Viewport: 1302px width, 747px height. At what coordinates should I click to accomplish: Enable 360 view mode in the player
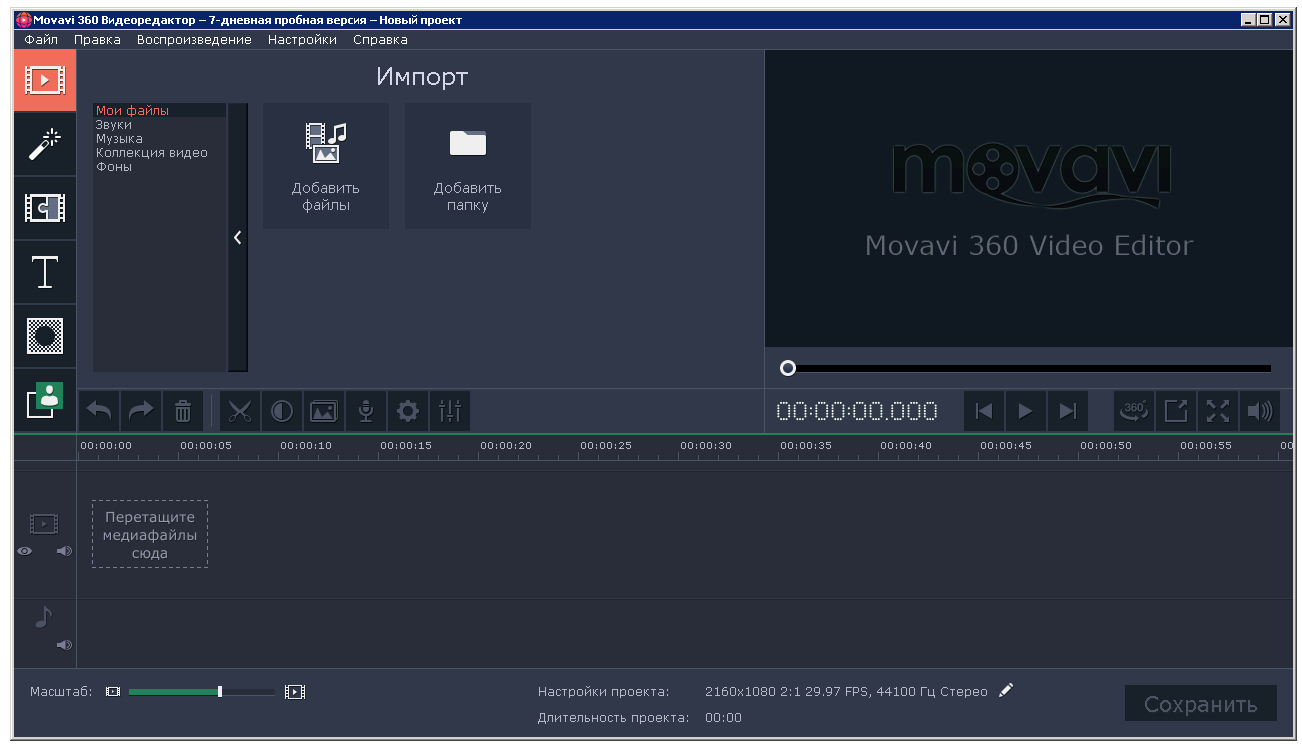1133,410
